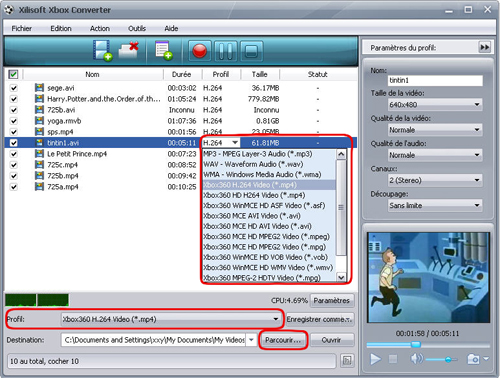The image size is (500, 378).
Task: Uncheck the sps.mp4 checkbox
Action: (14, 132)
